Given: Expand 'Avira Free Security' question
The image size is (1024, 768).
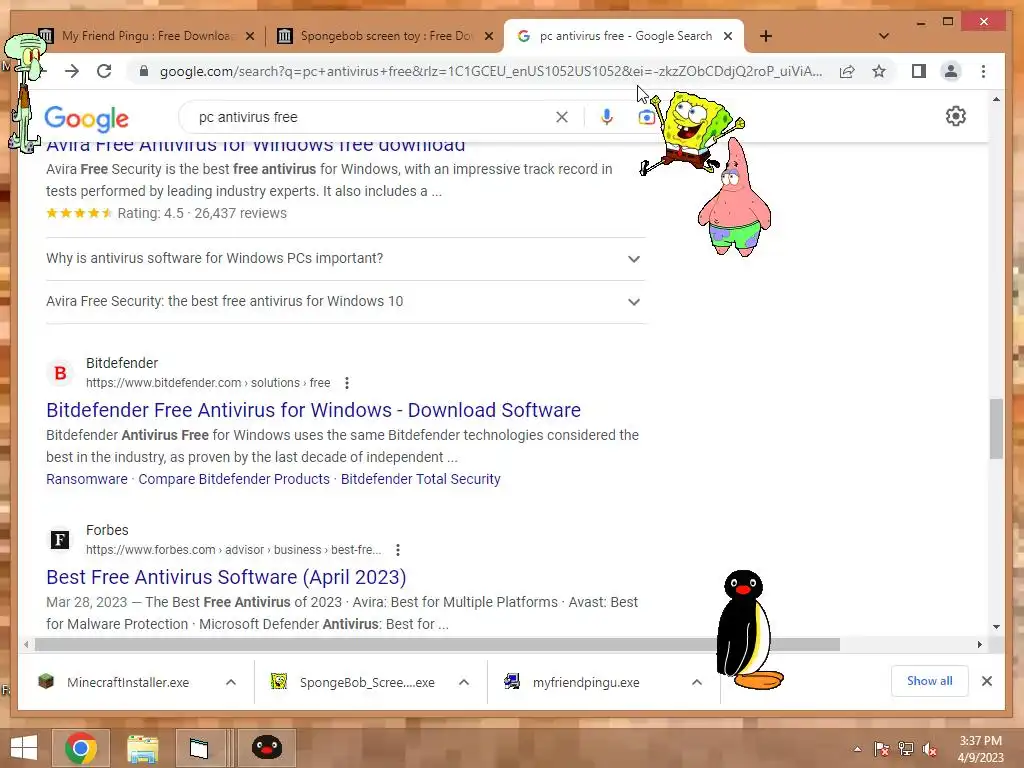Looking at the screenshot, I should point(345,302).
